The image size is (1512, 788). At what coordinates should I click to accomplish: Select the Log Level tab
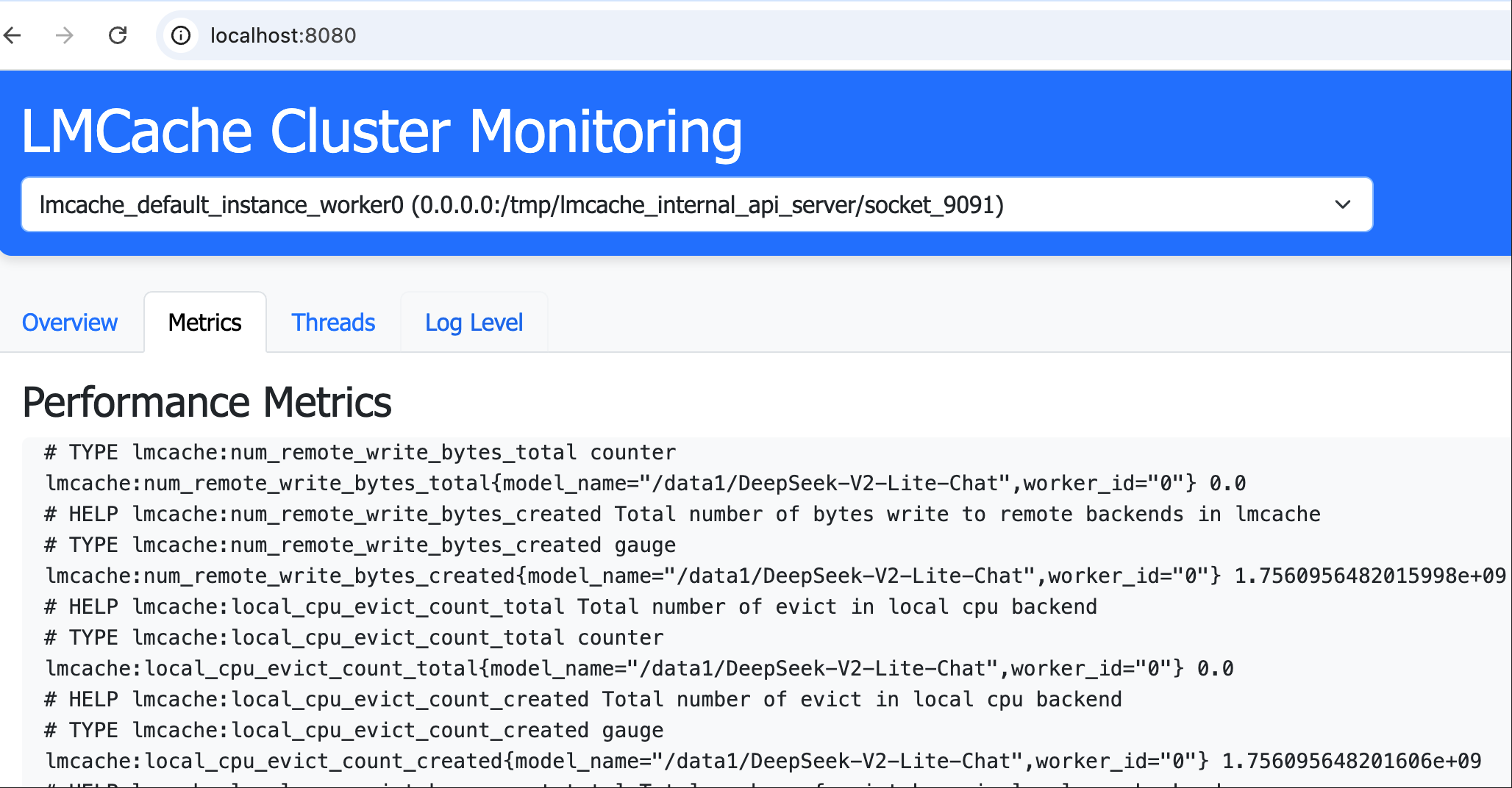point(474,322)
